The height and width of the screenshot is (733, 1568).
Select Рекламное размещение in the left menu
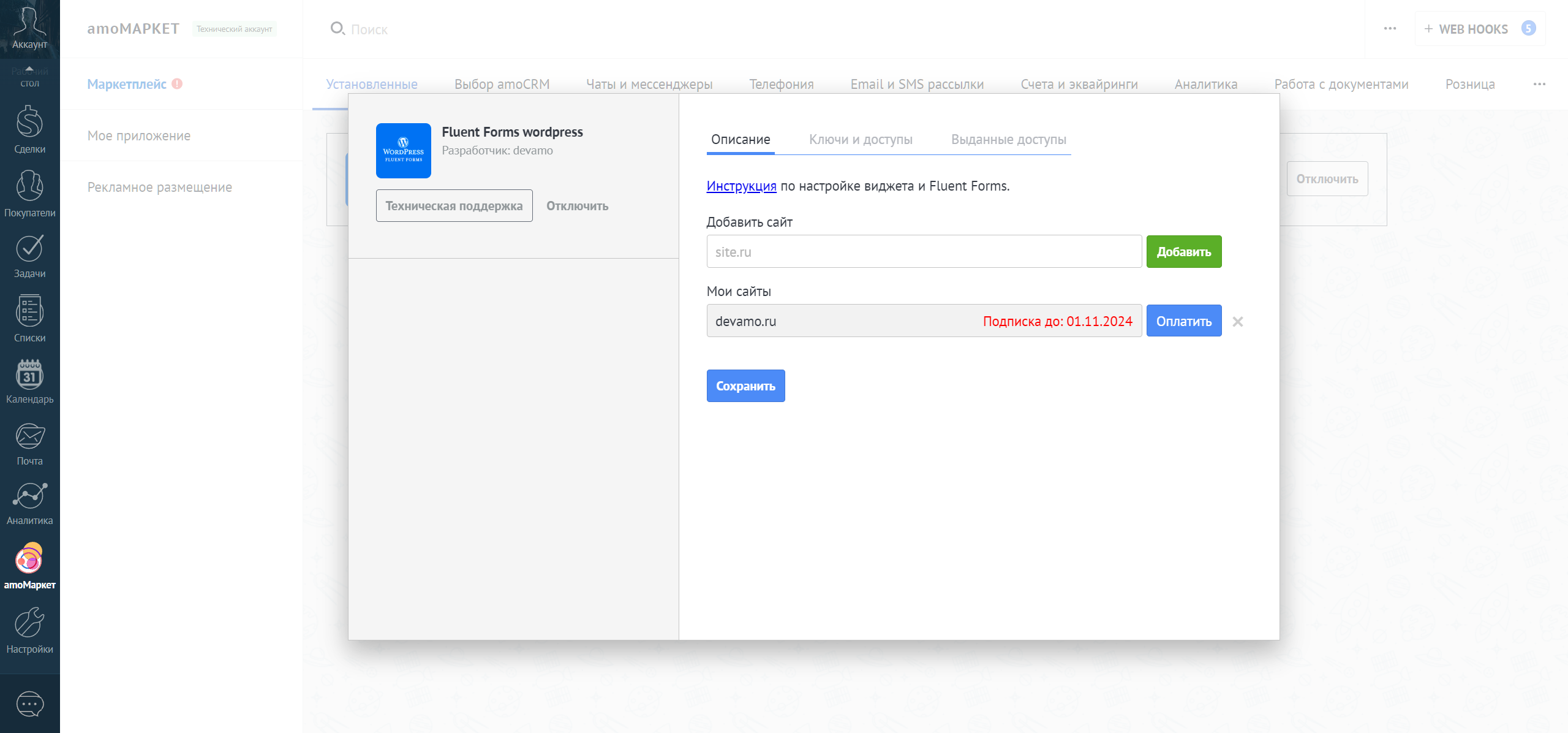(159, 187)
